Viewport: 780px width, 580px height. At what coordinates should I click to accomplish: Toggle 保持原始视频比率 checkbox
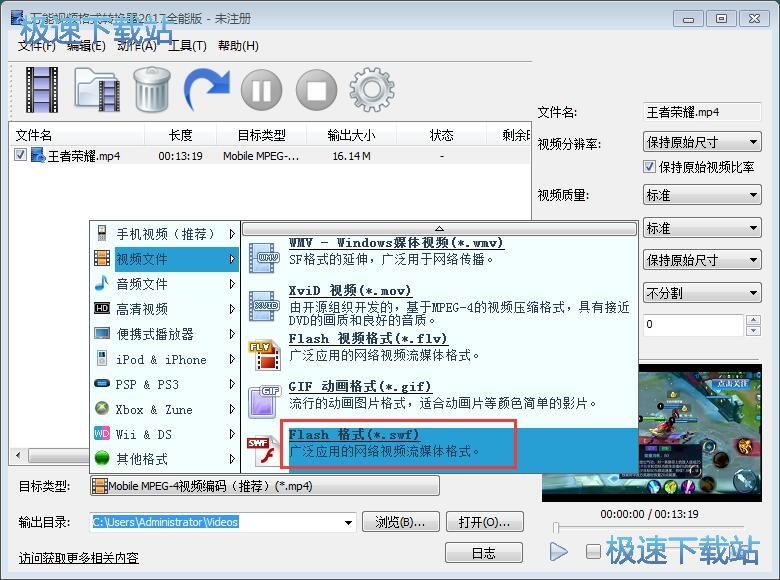(649, 167)
